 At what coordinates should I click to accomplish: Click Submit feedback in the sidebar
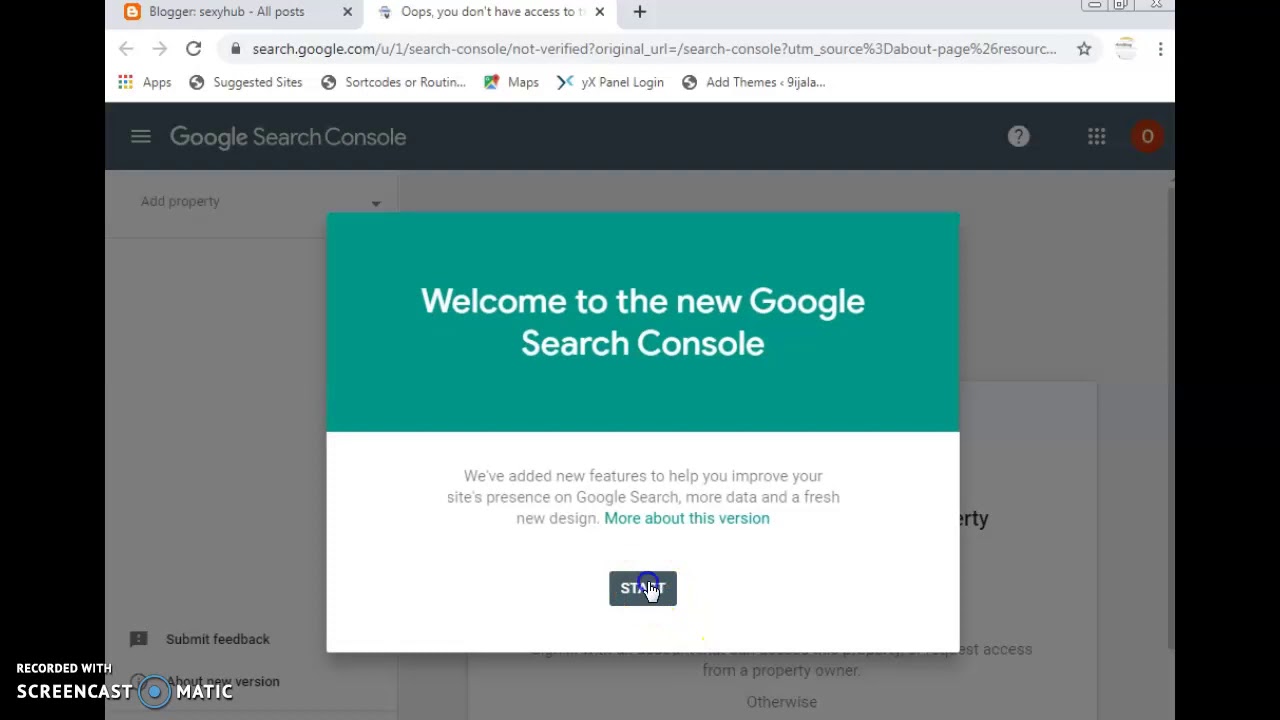pos(218,639)
